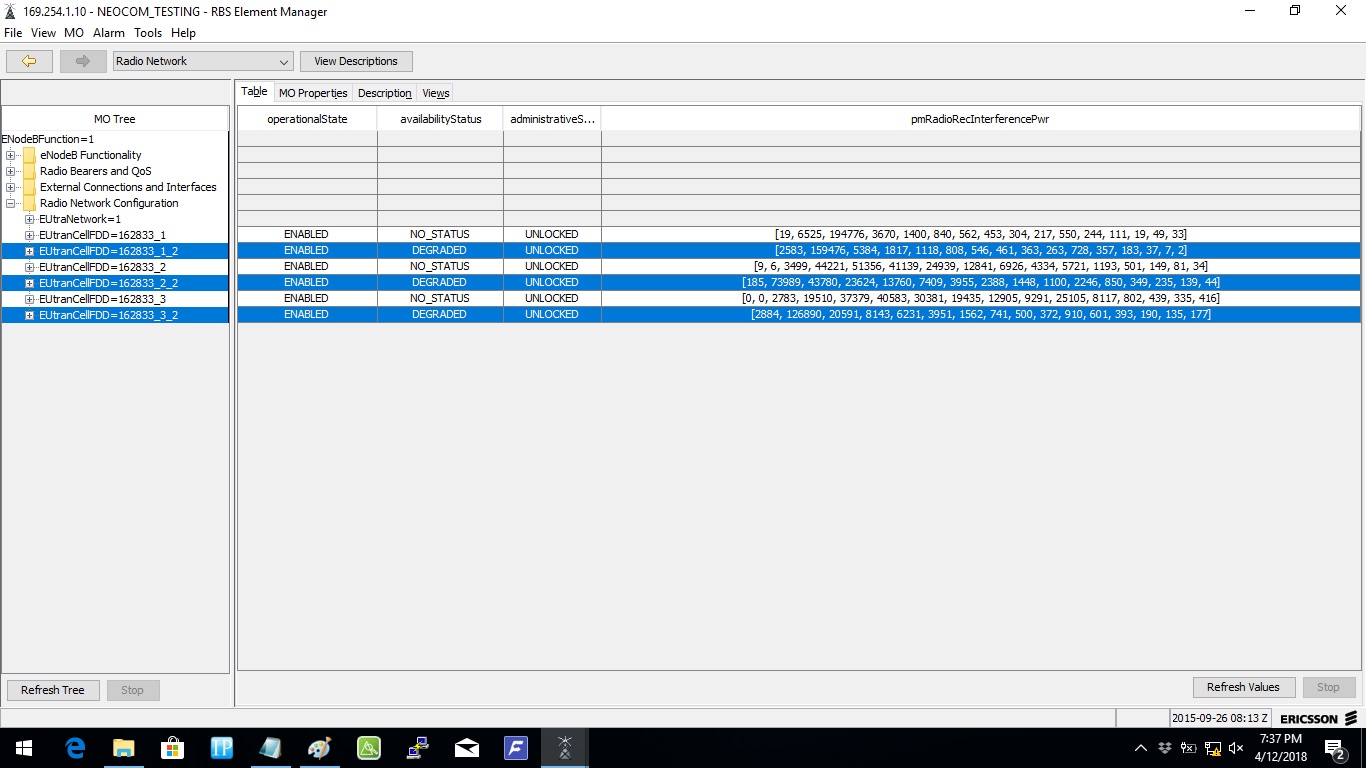This screenshot has width=1366, height=768.
Task: Open the Notepad app in the taskbar
Action: [x=271, y=747]
